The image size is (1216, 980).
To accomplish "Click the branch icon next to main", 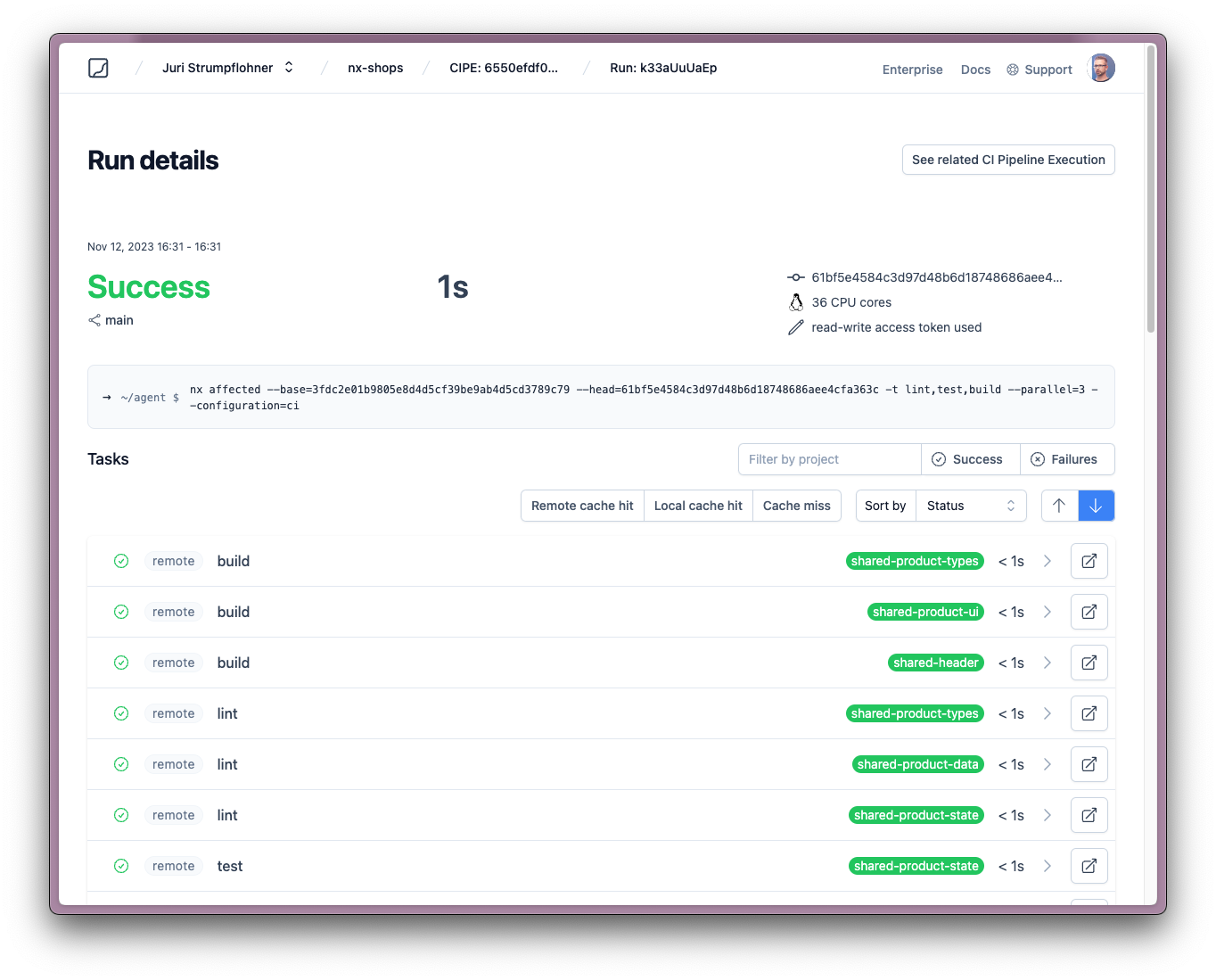I will [94, 319].
